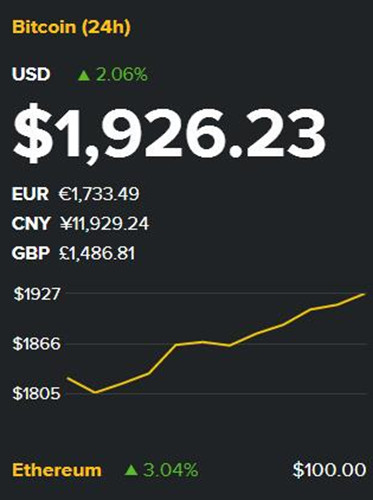Click the ¥11,929.24 yuan price
Screen dimensions: 373x500
coord(105,224)
